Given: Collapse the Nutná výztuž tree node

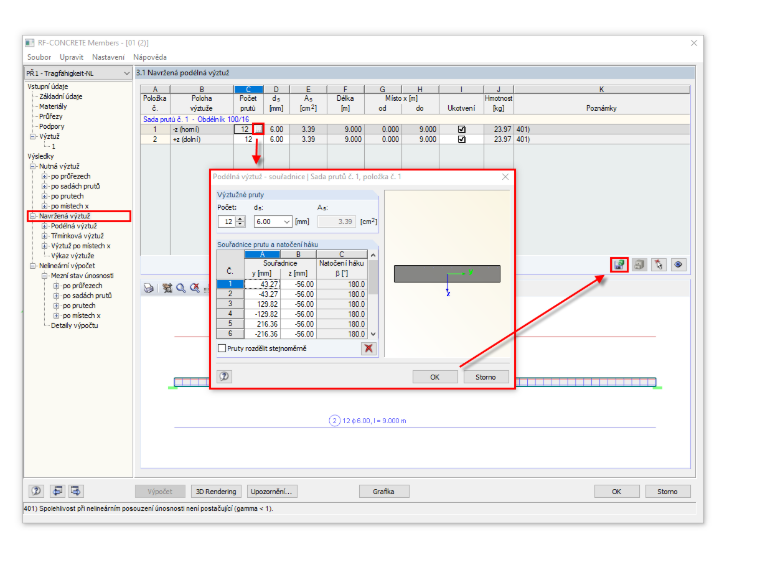Looking at the screenshot, I should click(x=33, y=166).
